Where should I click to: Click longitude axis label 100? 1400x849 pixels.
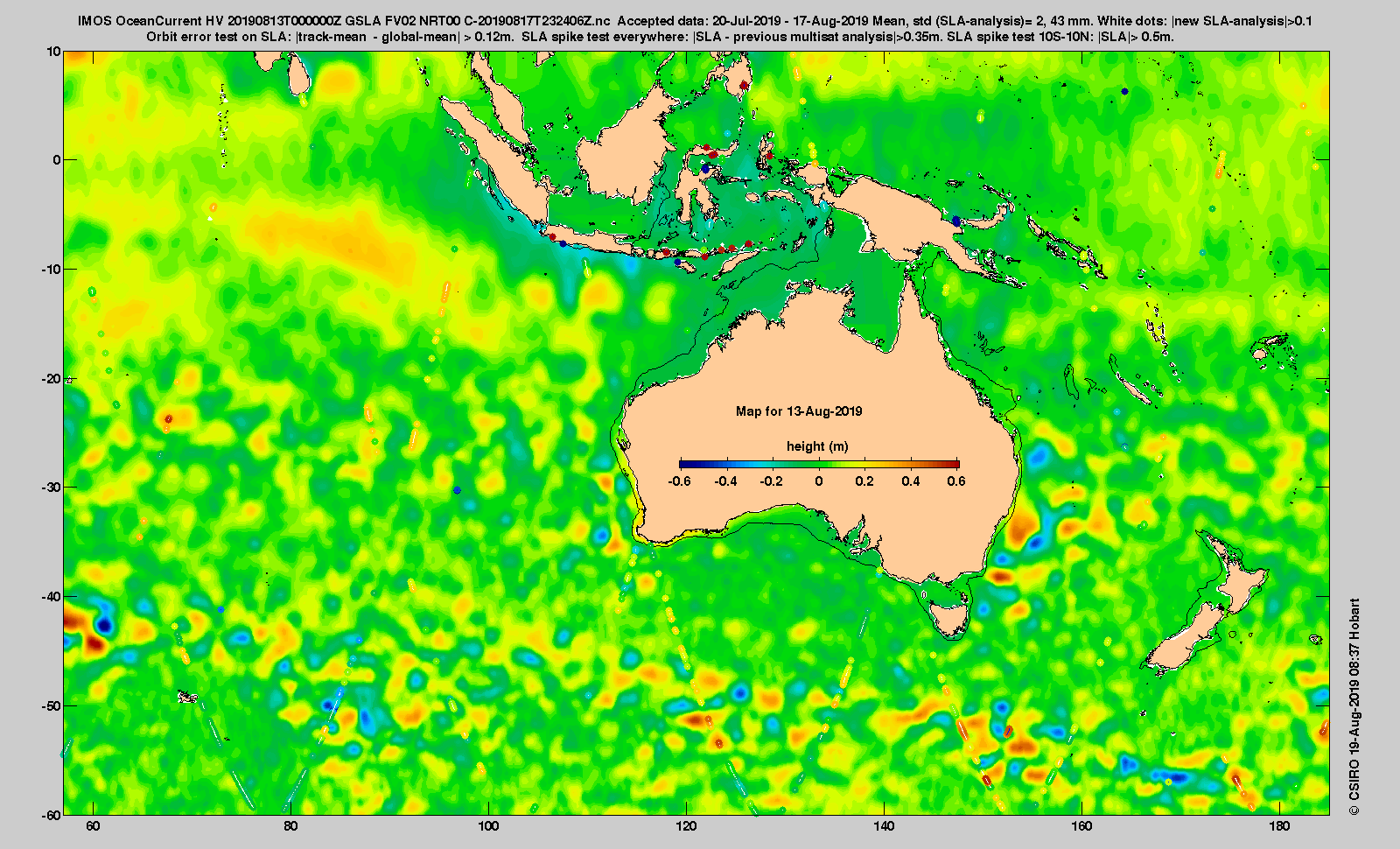pos(488,826)
